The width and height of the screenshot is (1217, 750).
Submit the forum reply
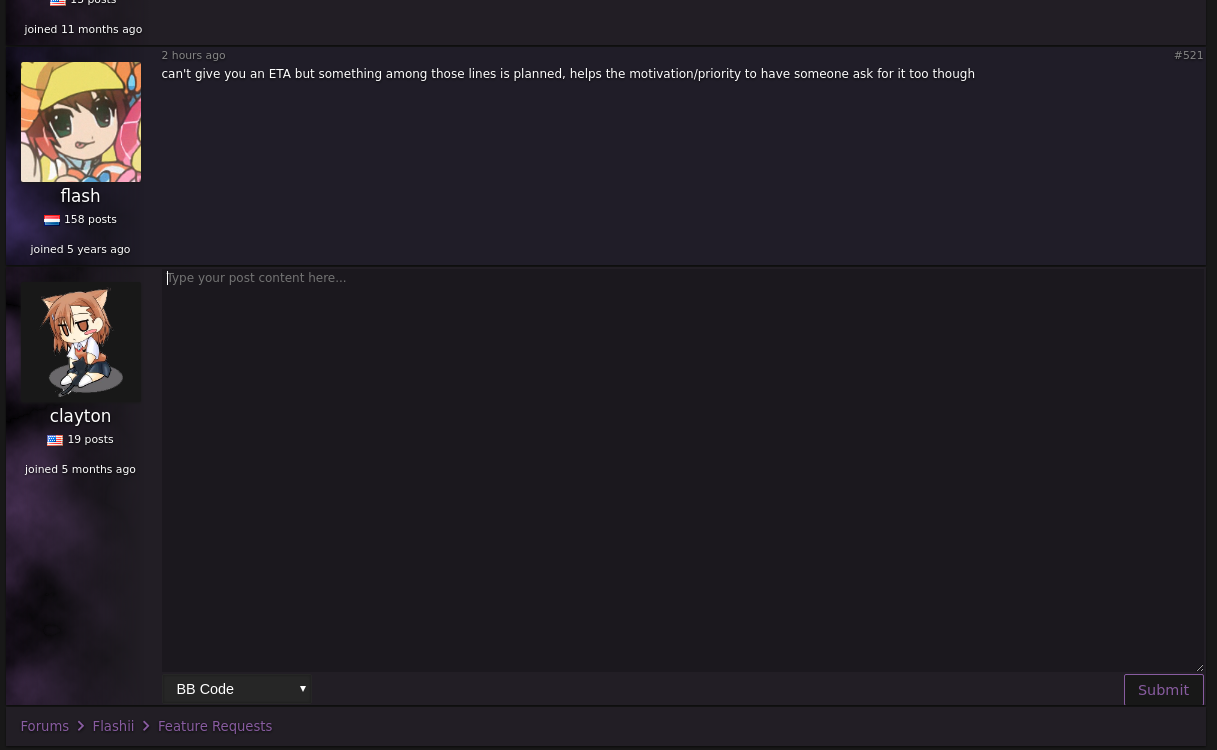point(1163,690)
